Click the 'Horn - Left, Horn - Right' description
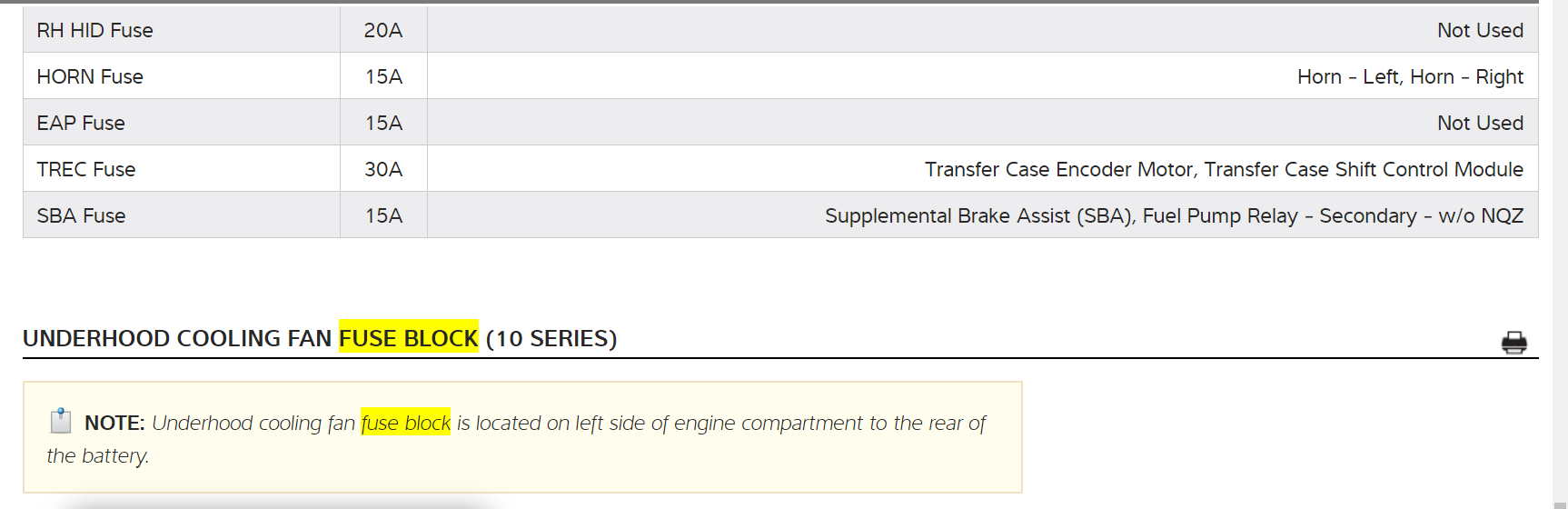This screenshot has width=1568, height=509. click(1410, 76)
